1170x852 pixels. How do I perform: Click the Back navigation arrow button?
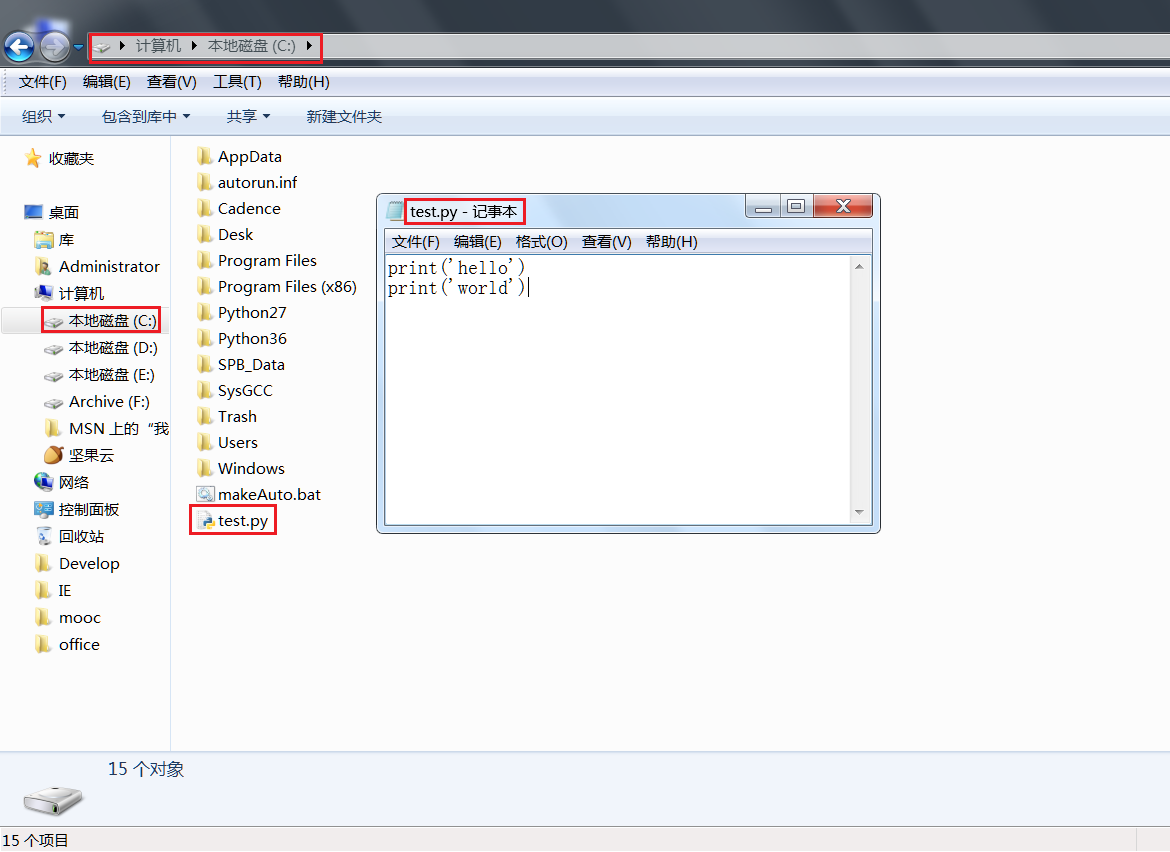pyautogui.click(x=19, y=46)
